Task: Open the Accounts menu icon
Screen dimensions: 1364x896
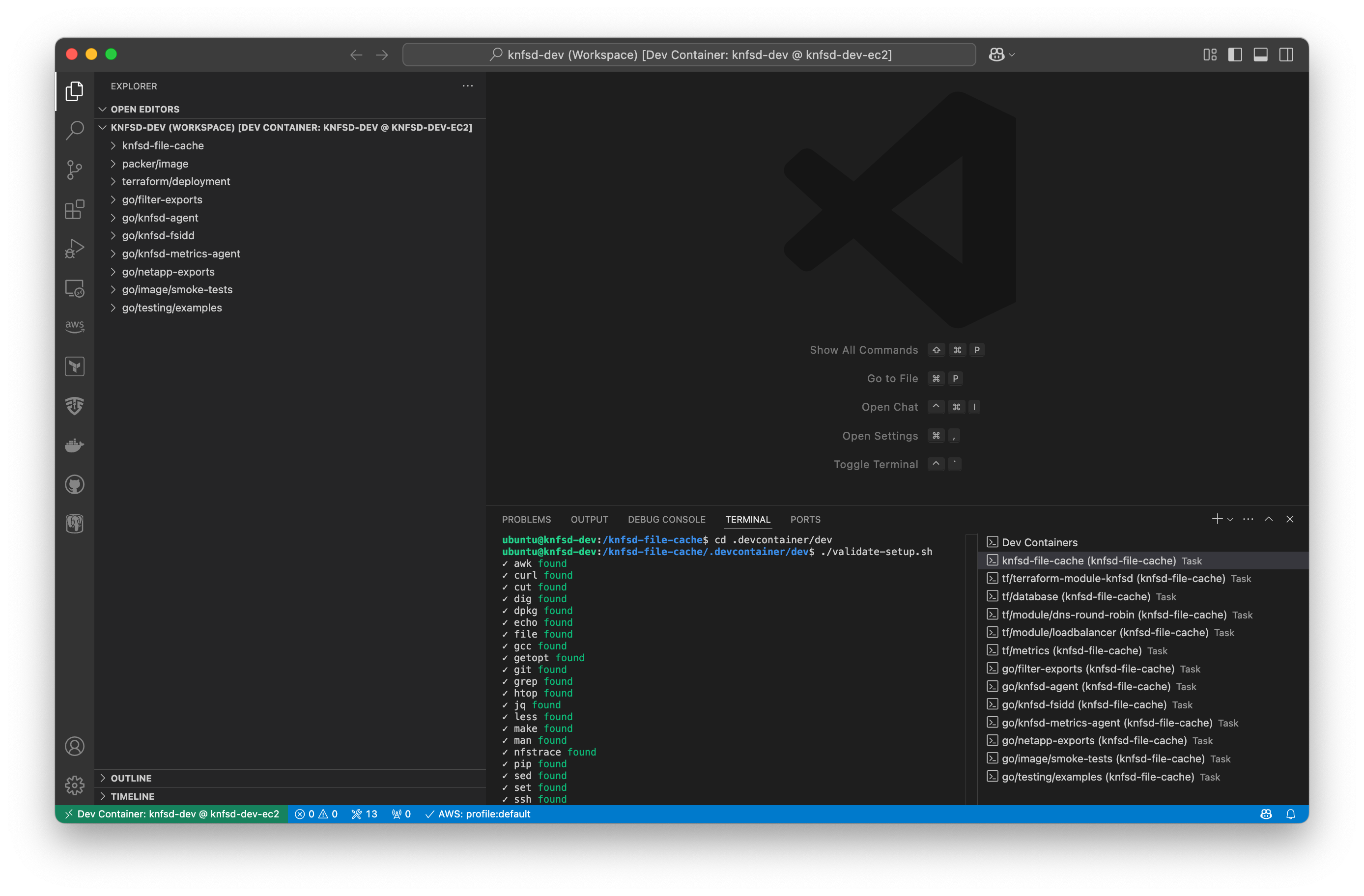Action: [75, 747]
